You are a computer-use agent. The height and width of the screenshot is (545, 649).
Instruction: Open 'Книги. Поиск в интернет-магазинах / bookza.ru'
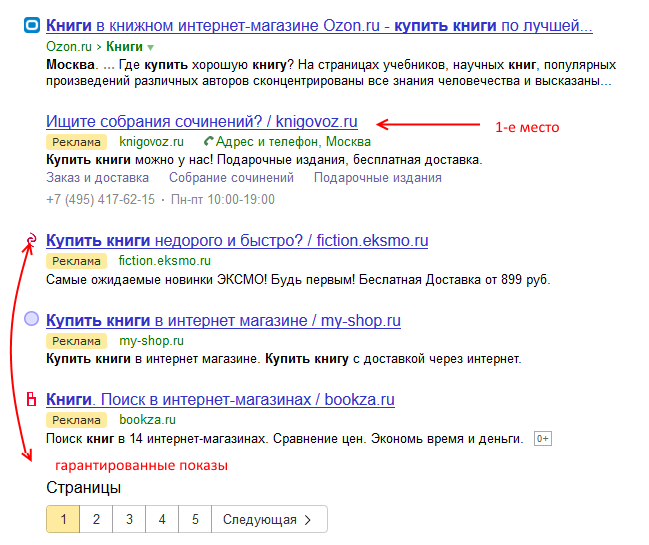[220, 399]
